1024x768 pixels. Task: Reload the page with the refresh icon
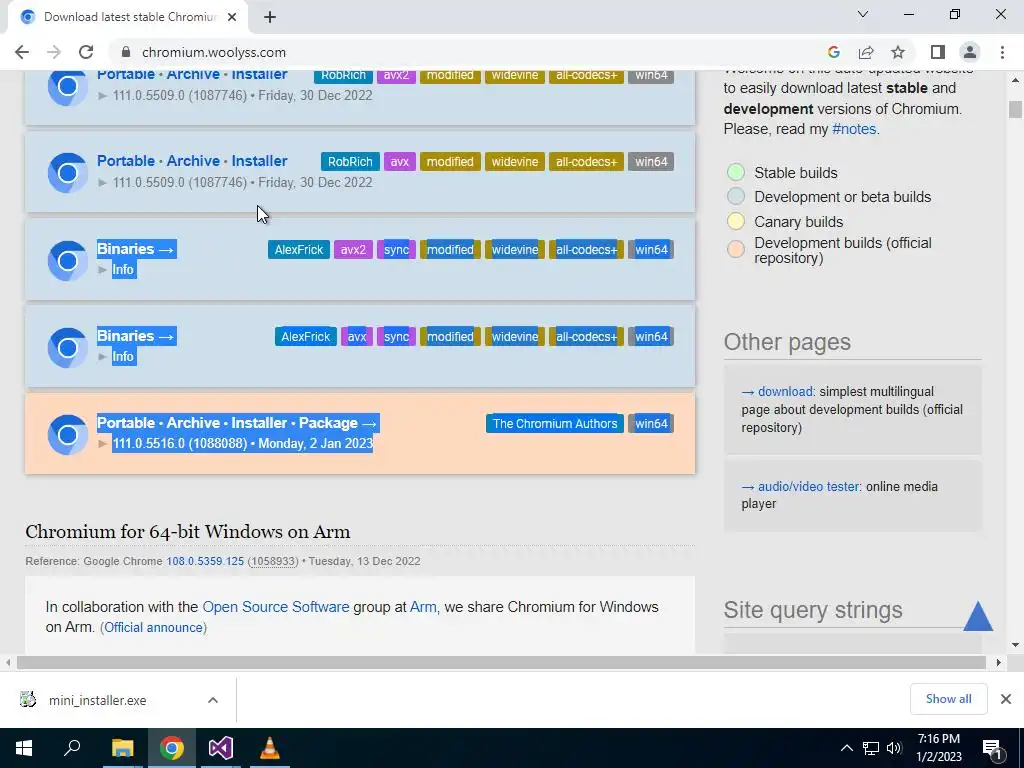[x=86, y=52]
